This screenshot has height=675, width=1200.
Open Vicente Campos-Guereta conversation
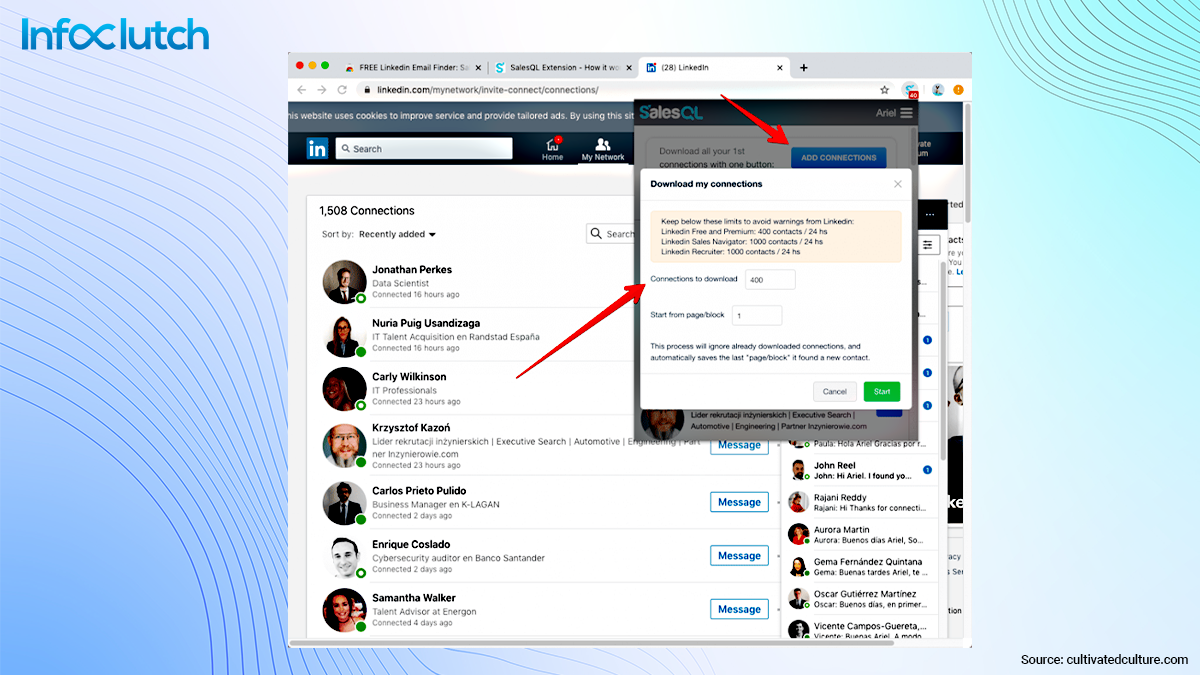(x=860, y=629)
